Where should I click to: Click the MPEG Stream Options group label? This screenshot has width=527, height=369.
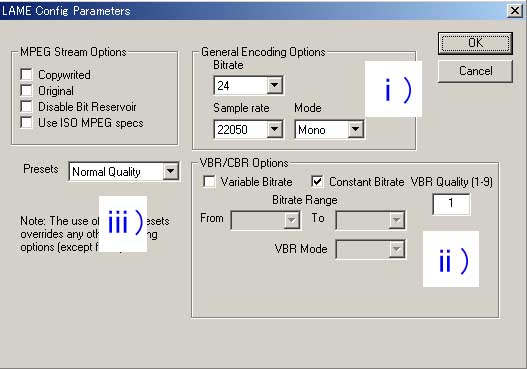(x=73, y=52)
